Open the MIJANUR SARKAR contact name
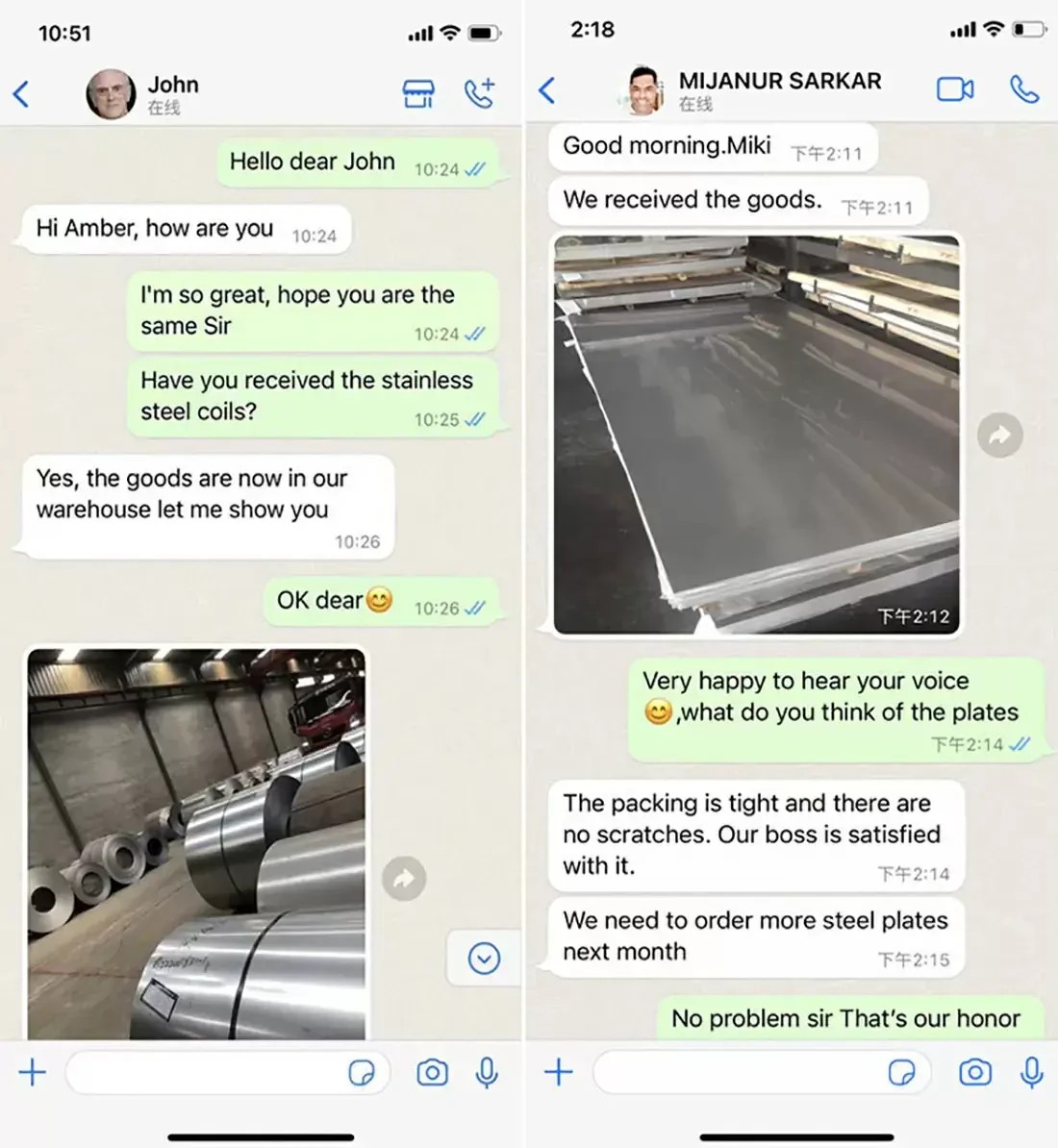This screenshot has height=1148, width=1058. (780, 81)
